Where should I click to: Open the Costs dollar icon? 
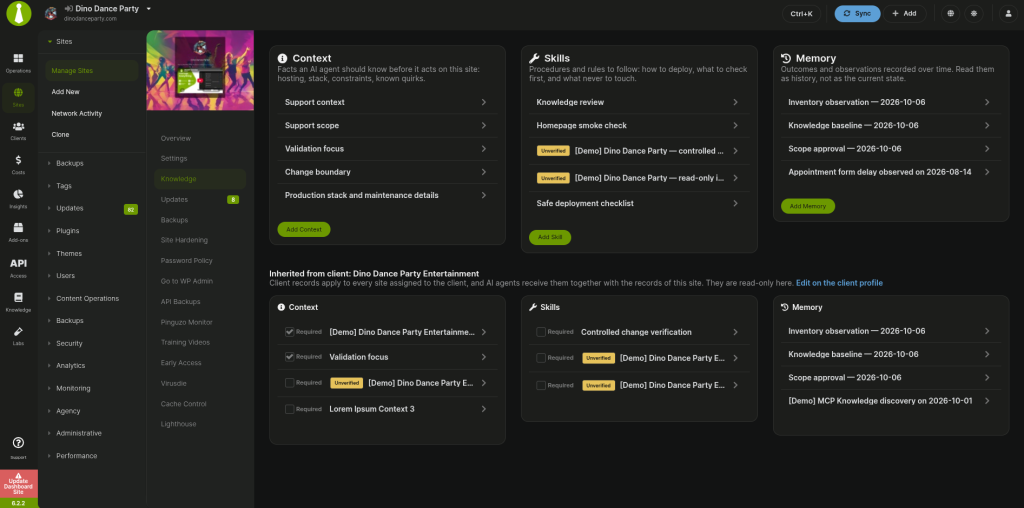point(18,164)
